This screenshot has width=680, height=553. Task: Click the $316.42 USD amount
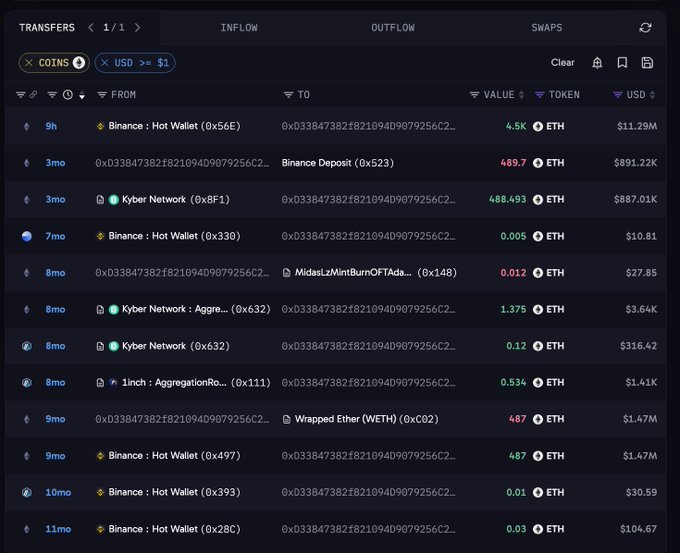pyautogui.click(x=638, y=346)
